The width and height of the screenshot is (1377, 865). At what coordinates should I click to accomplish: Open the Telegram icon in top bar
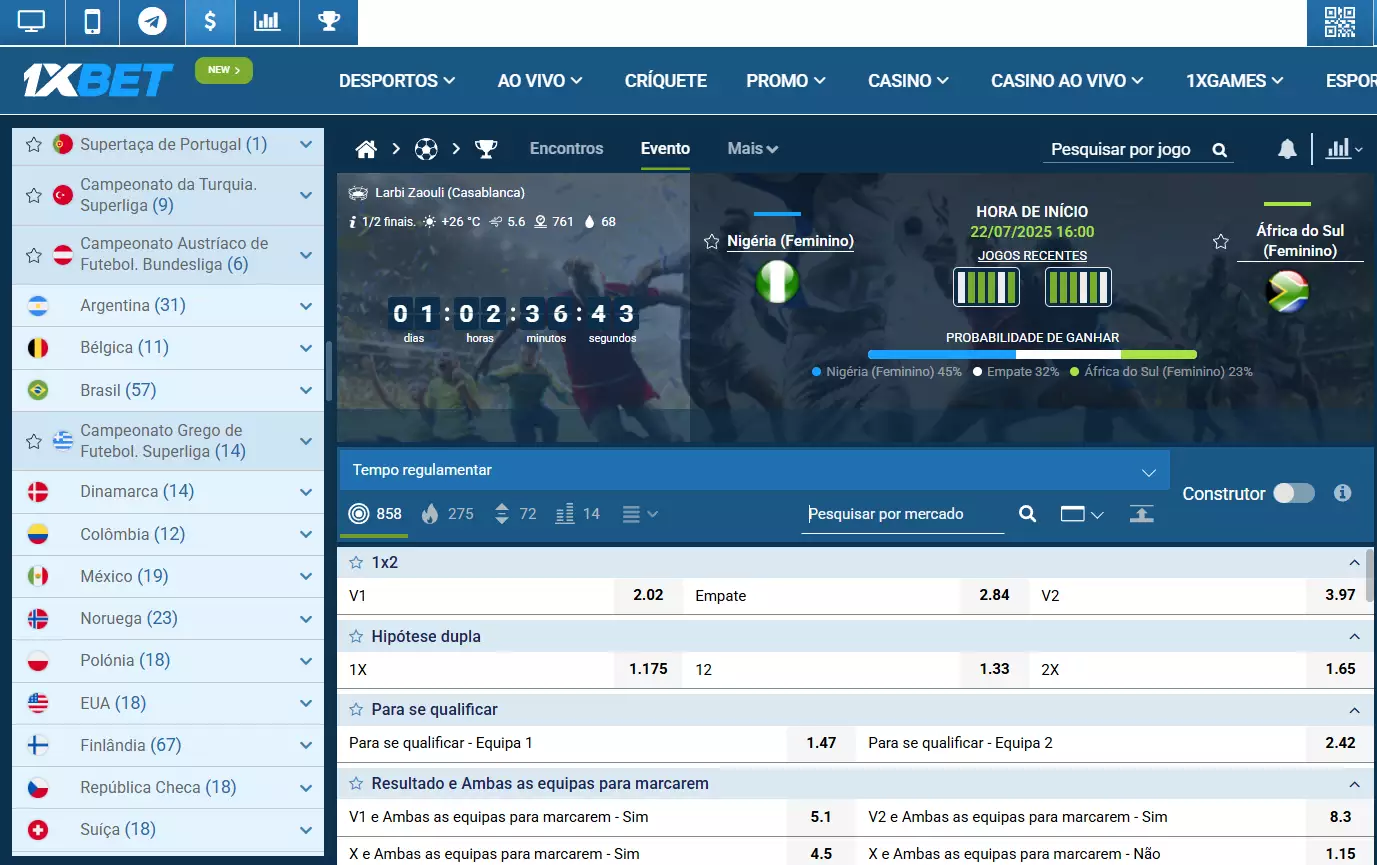point(152,22)
